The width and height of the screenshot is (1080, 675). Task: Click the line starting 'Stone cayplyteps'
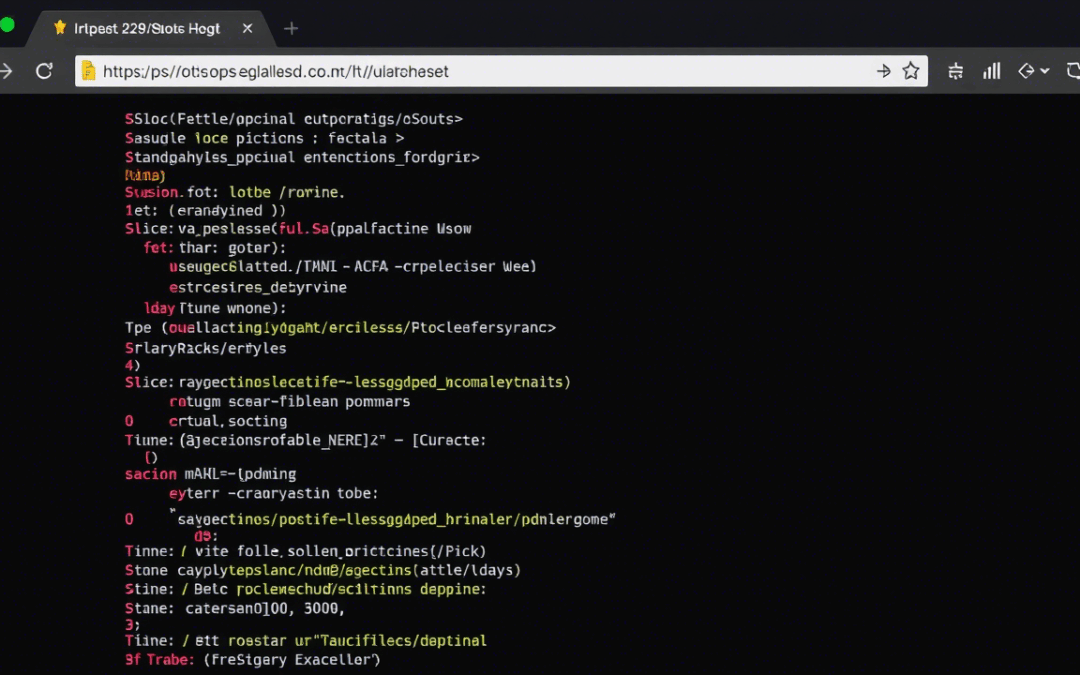pyautogui.click(x=323, y=570)
